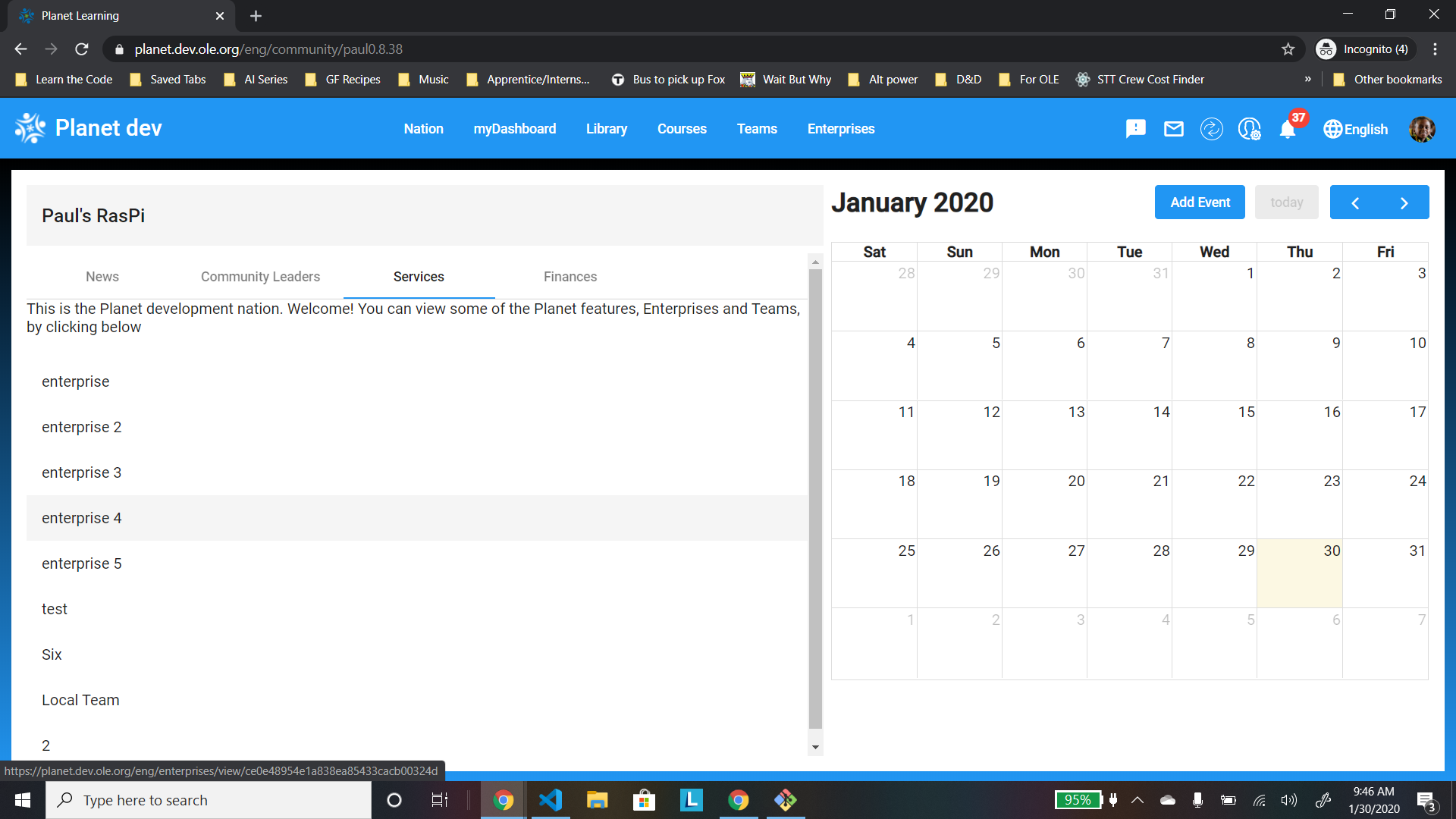
Task: Open the feedback/report icon in navbar
Action: pyautogui.click(x=1135, y=129)
